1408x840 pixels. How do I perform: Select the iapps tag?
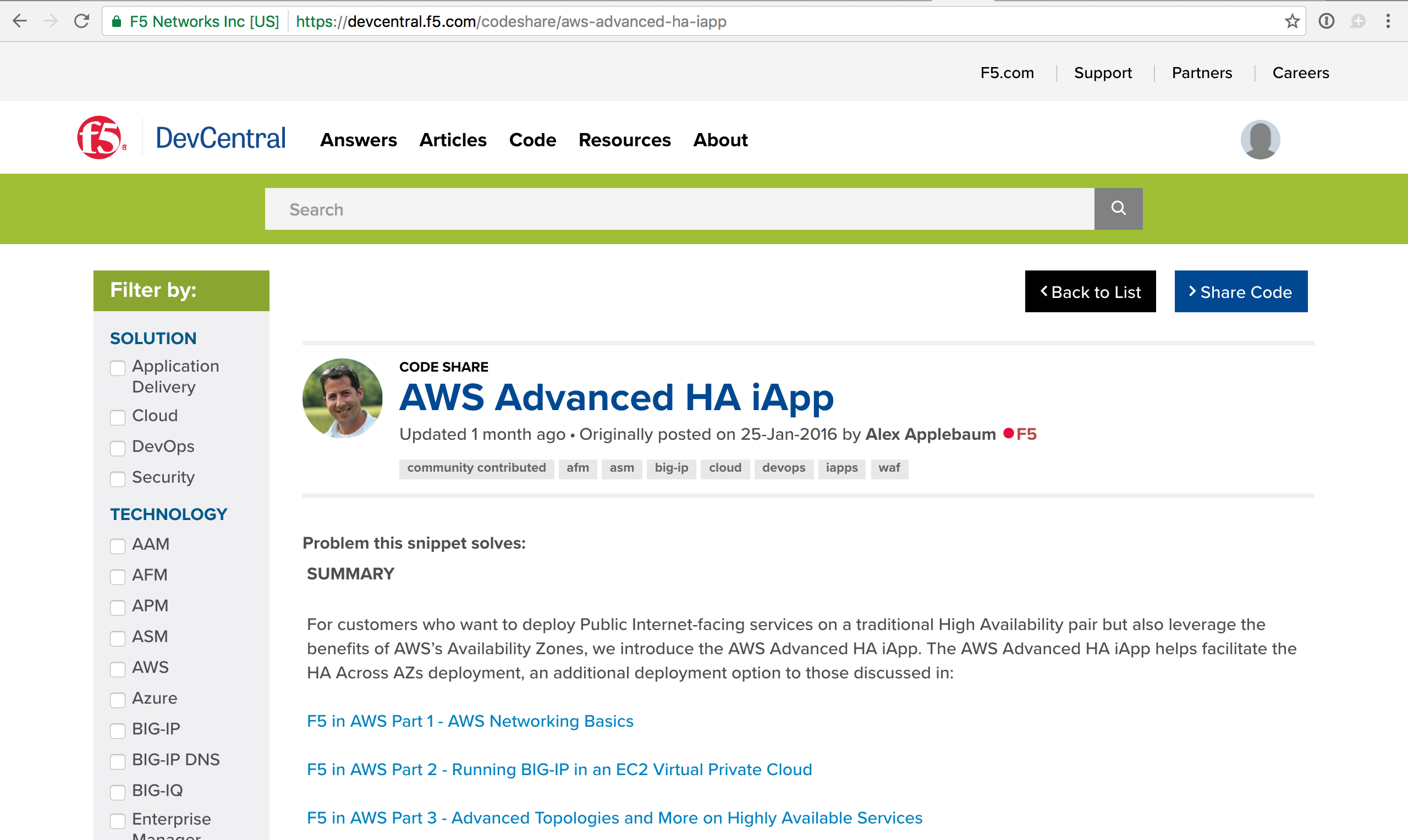coord(842,468)
